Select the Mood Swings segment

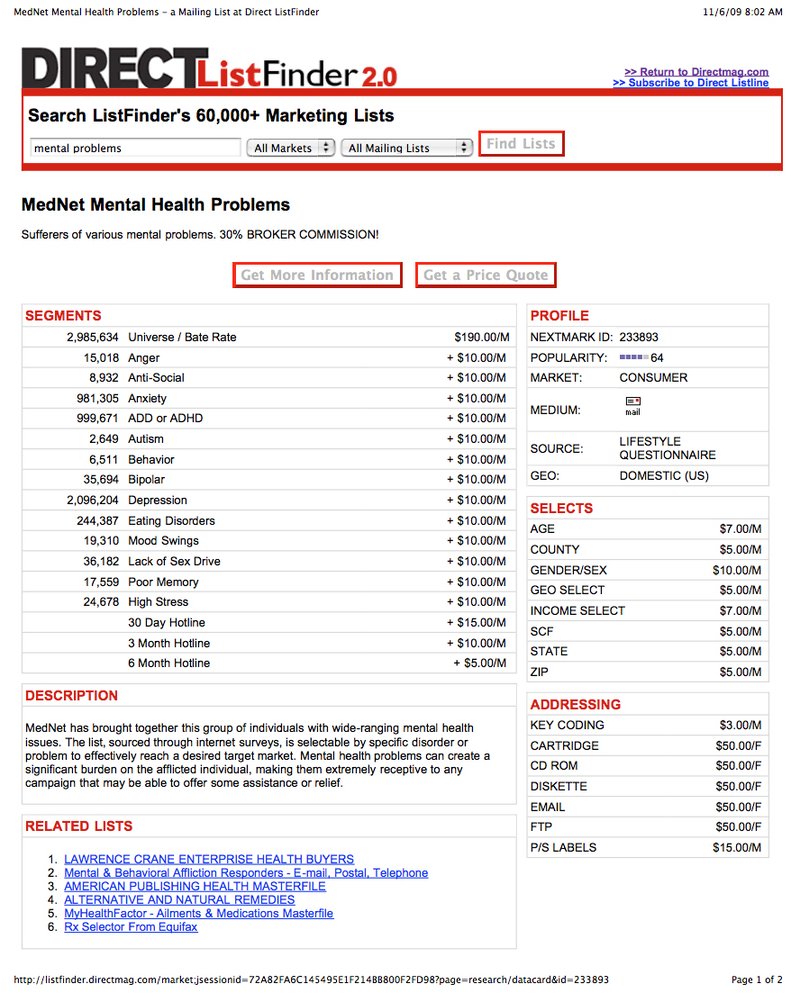click(269, 541)
